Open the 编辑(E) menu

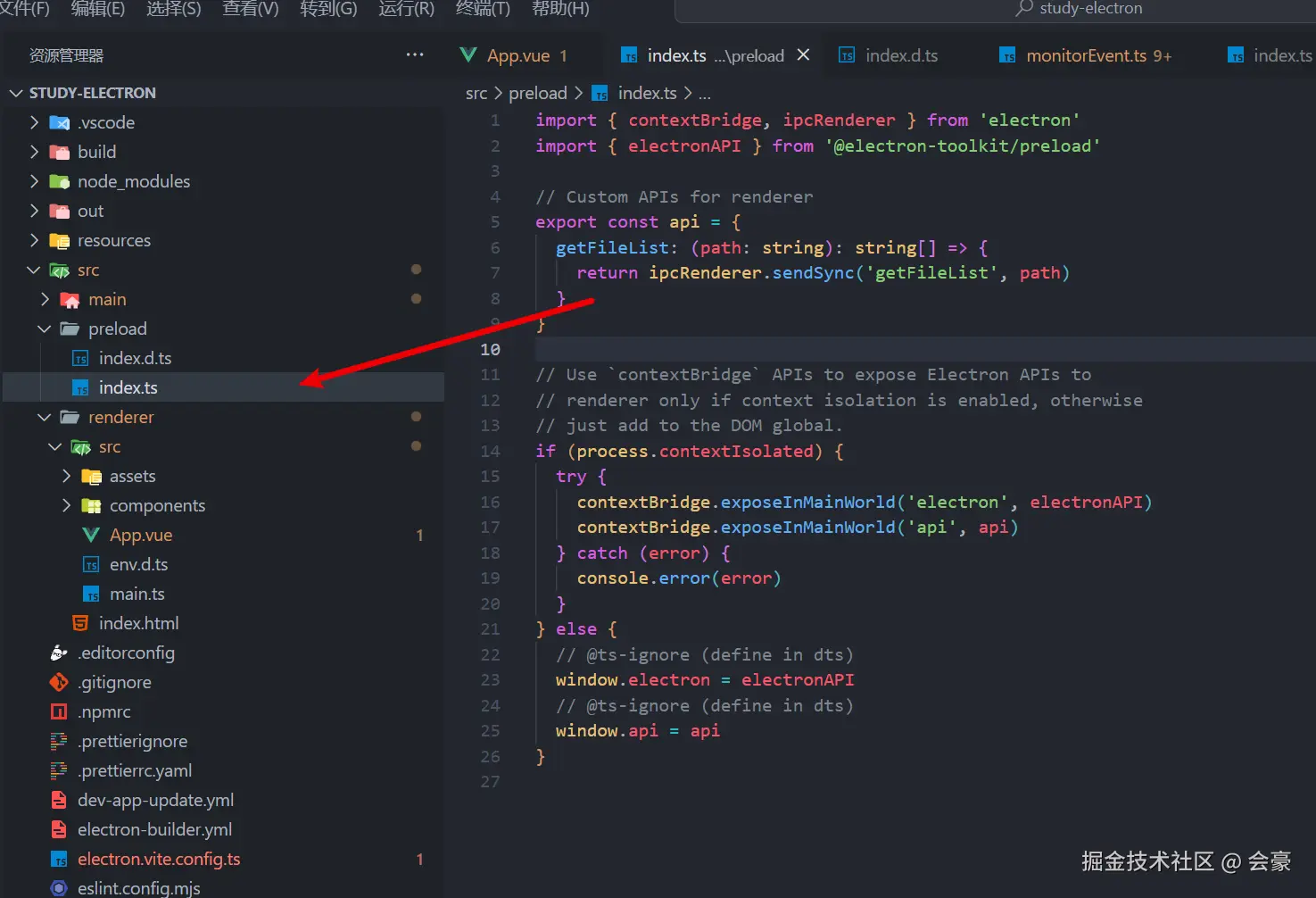(x=98, y=9)
